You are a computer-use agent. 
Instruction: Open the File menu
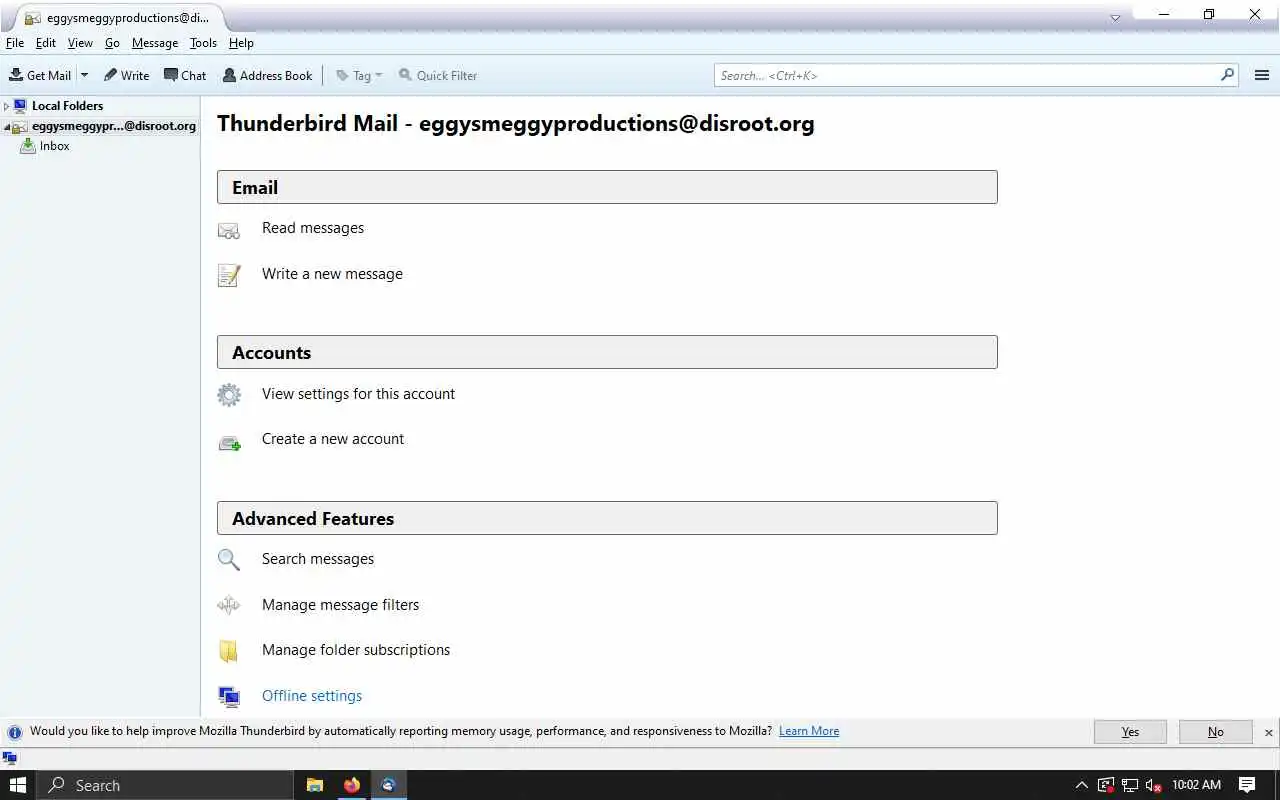(15, 43)
